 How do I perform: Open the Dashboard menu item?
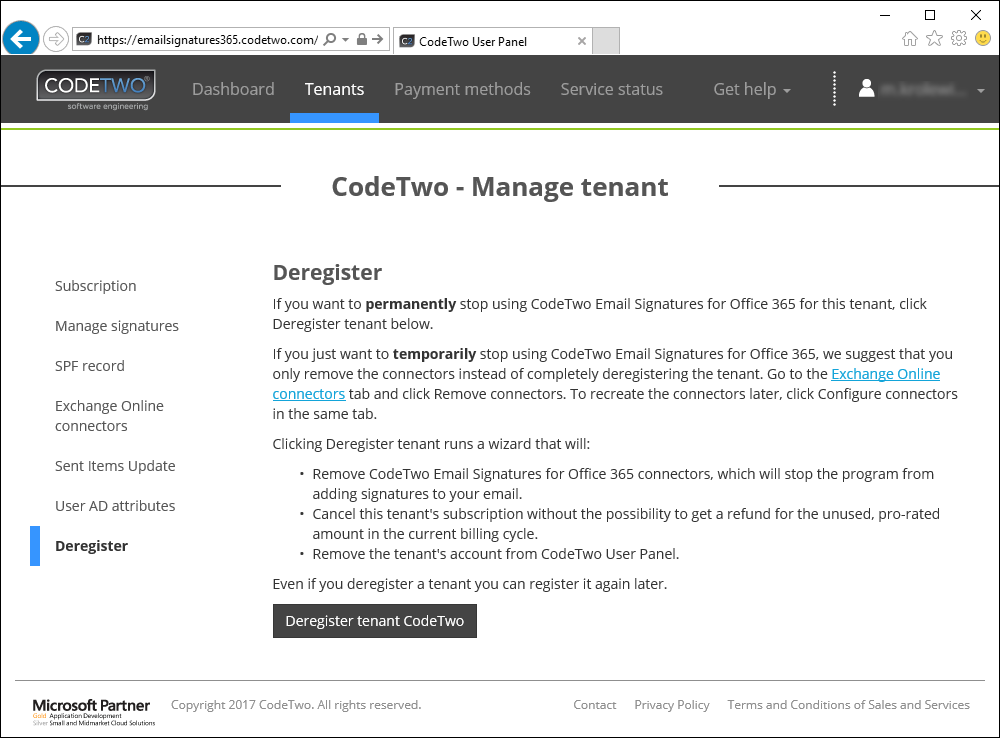[233, 89]
